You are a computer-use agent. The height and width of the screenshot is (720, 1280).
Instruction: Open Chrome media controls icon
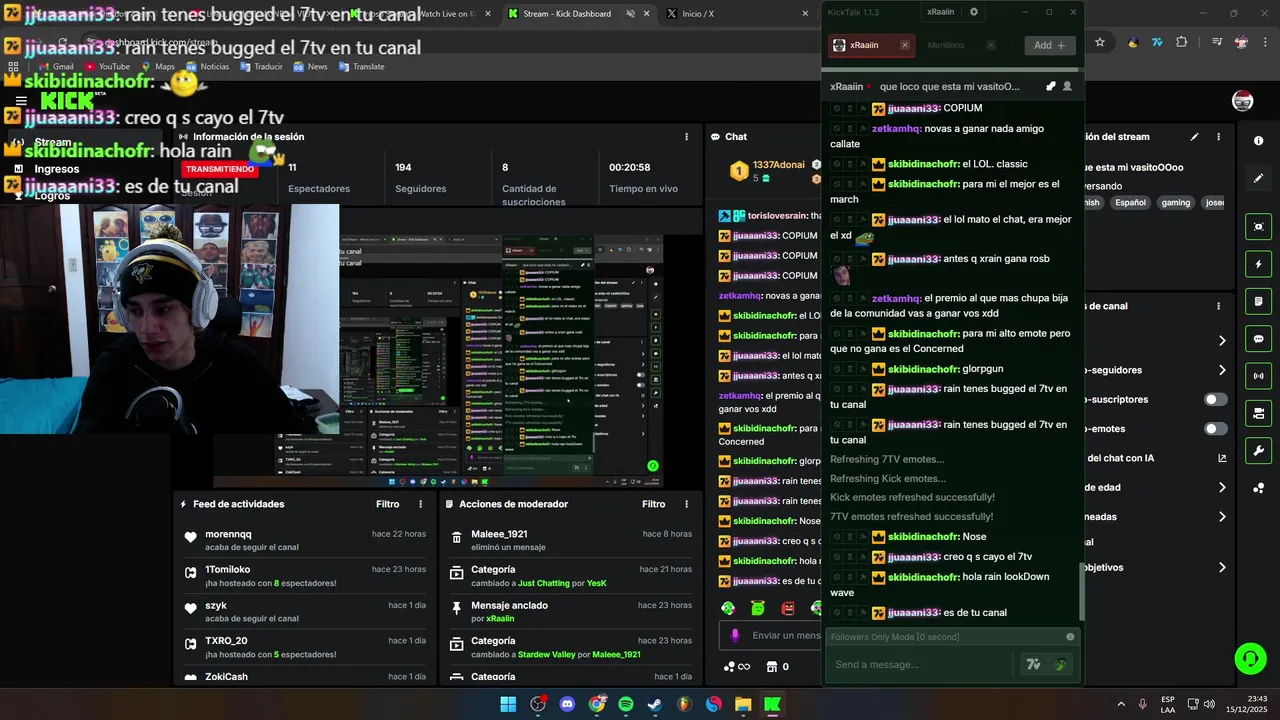coord(1216,42)
